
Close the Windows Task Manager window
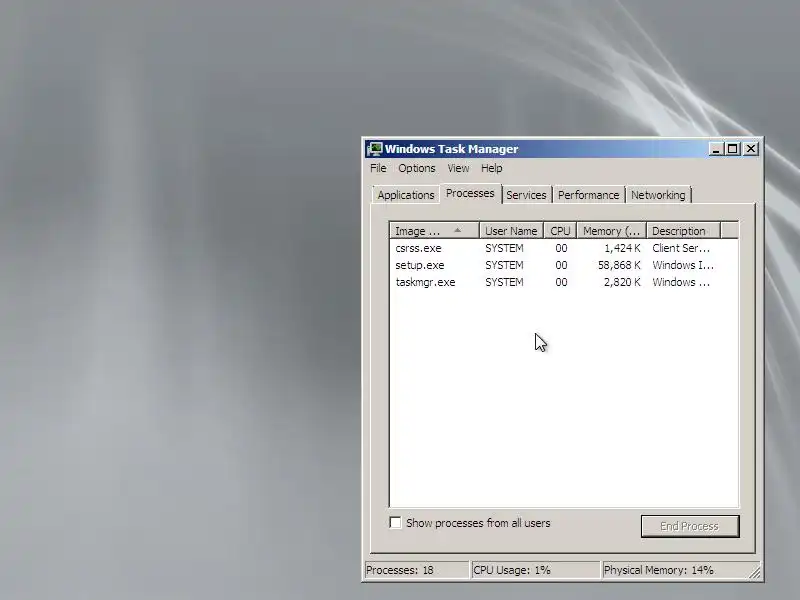pos(751,149)
